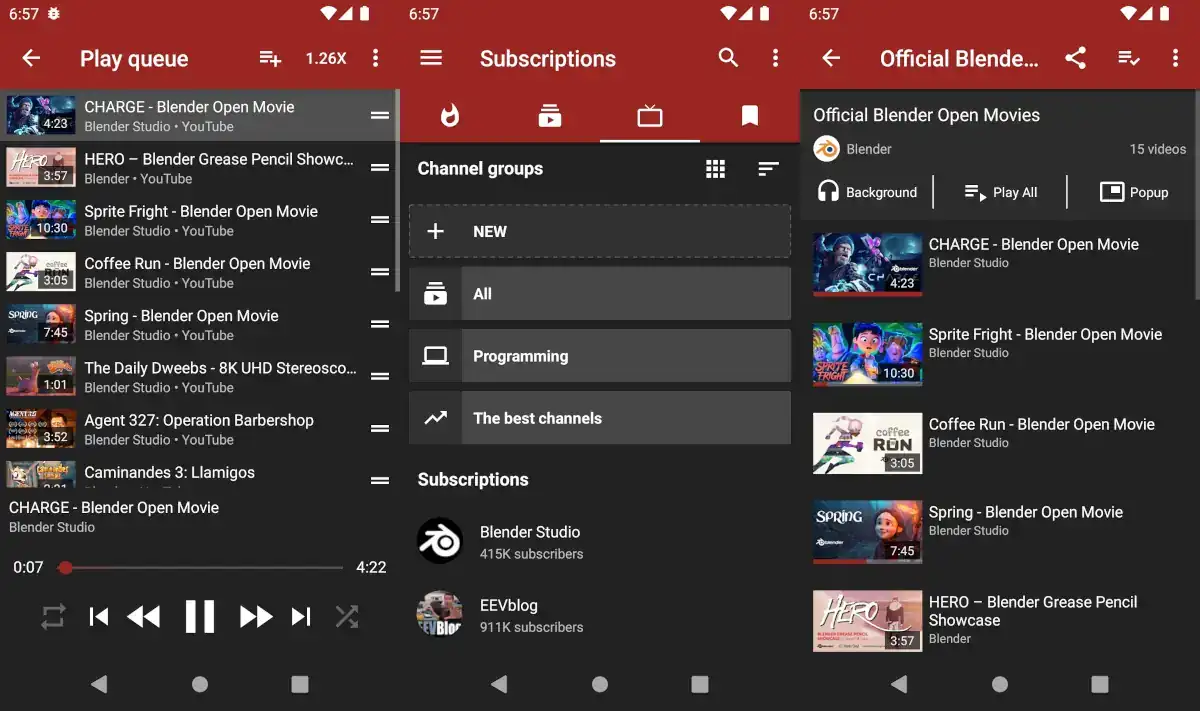Open the Coffee Run video thumbnail

[x=867, y=442]
